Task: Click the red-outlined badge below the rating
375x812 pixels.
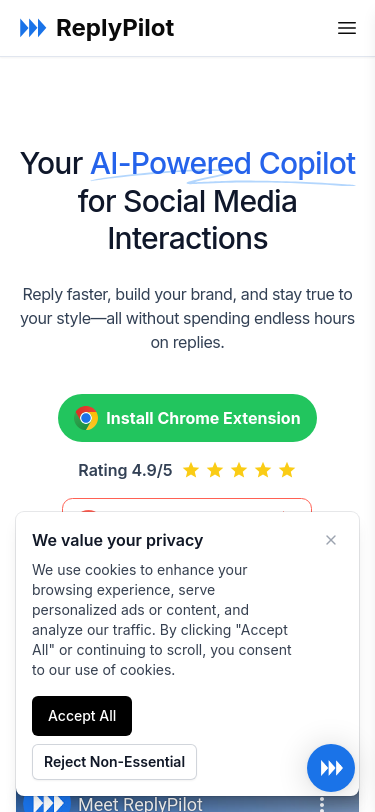Action: point(187,505)
